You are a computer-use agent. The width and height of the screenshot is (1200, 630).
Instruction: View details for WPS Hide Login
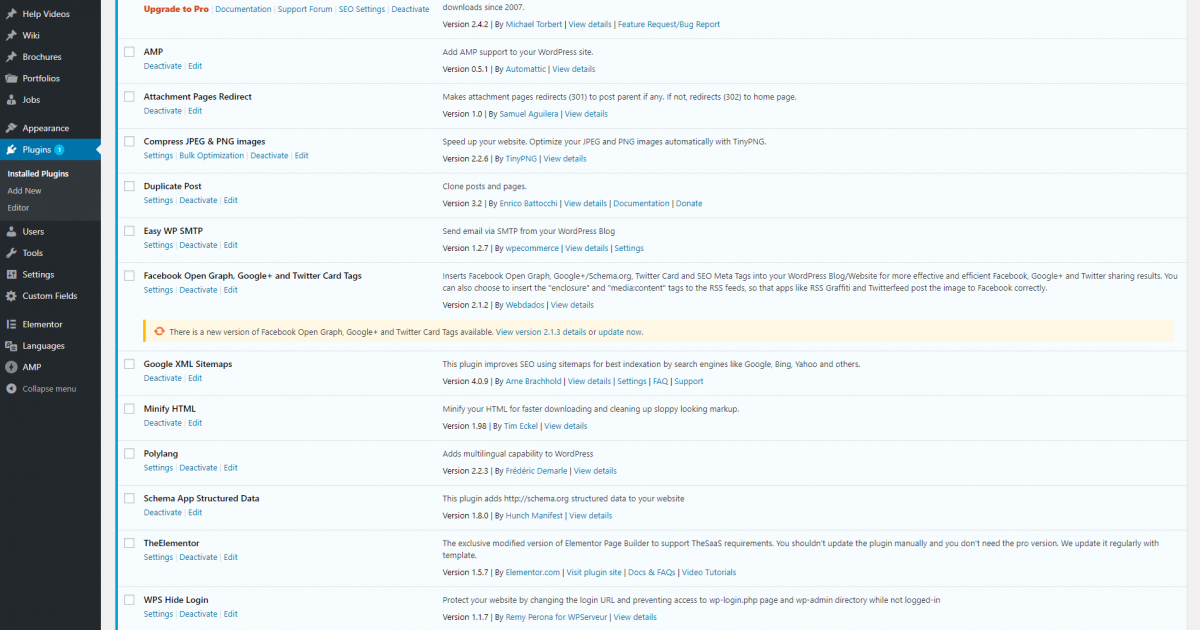click(635, 618)
